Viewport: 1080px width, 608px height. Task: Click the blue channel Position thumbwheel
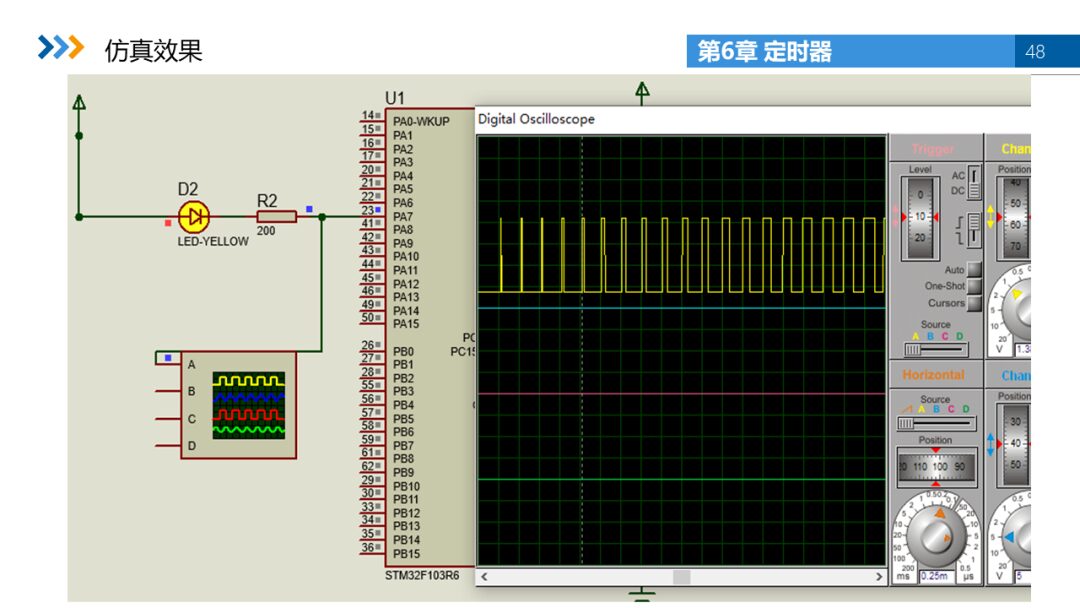(x=1015, y=445)
